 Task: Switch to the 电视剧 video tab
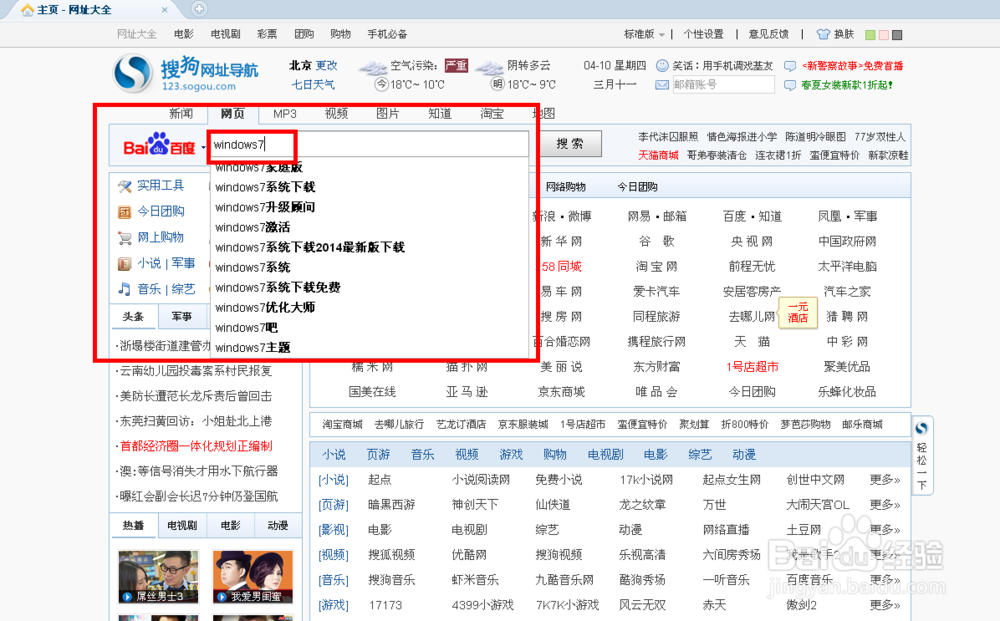coord(182,525)
